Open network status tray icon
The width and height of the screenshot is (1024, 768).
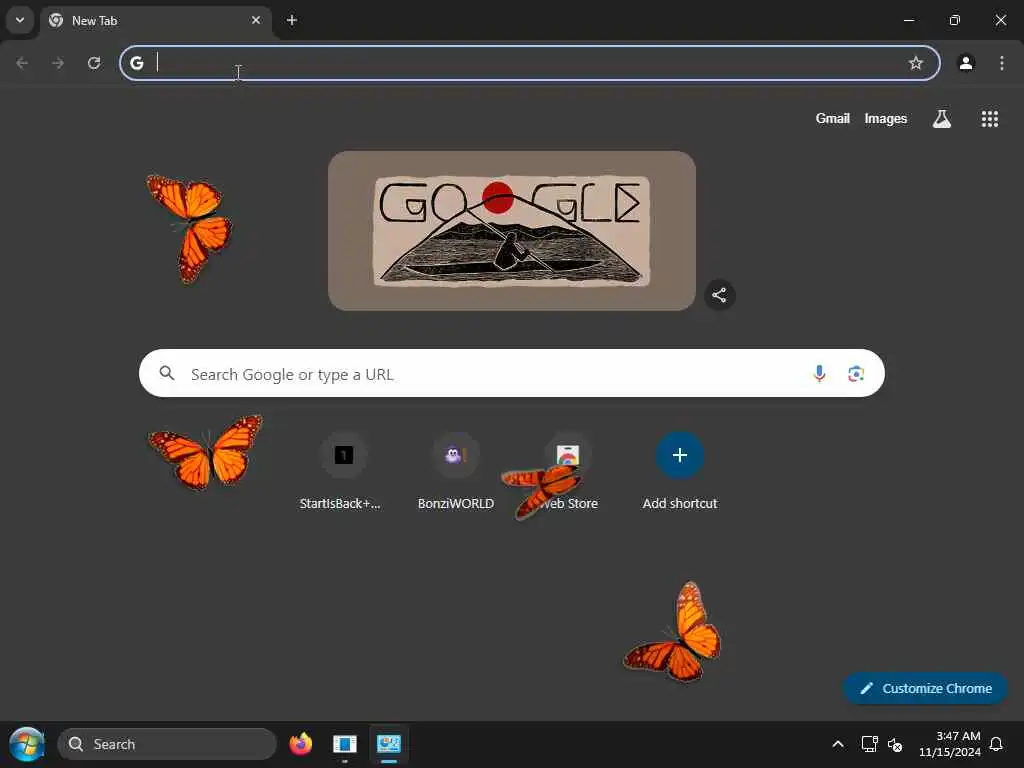click(869, 744)
